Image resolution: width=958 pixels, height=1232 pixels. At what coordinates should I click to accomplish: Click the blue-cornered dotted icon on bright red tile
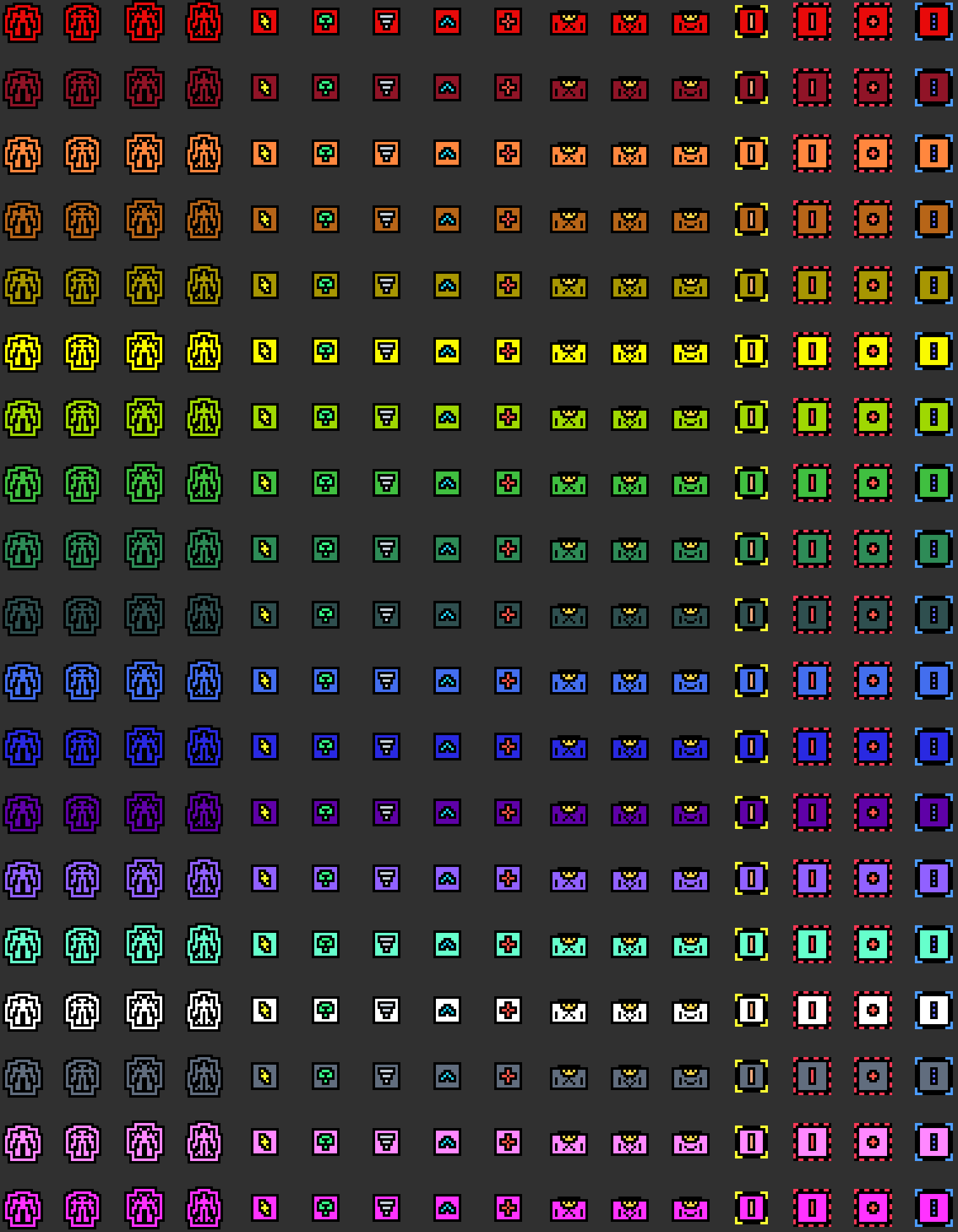(934, 22)
